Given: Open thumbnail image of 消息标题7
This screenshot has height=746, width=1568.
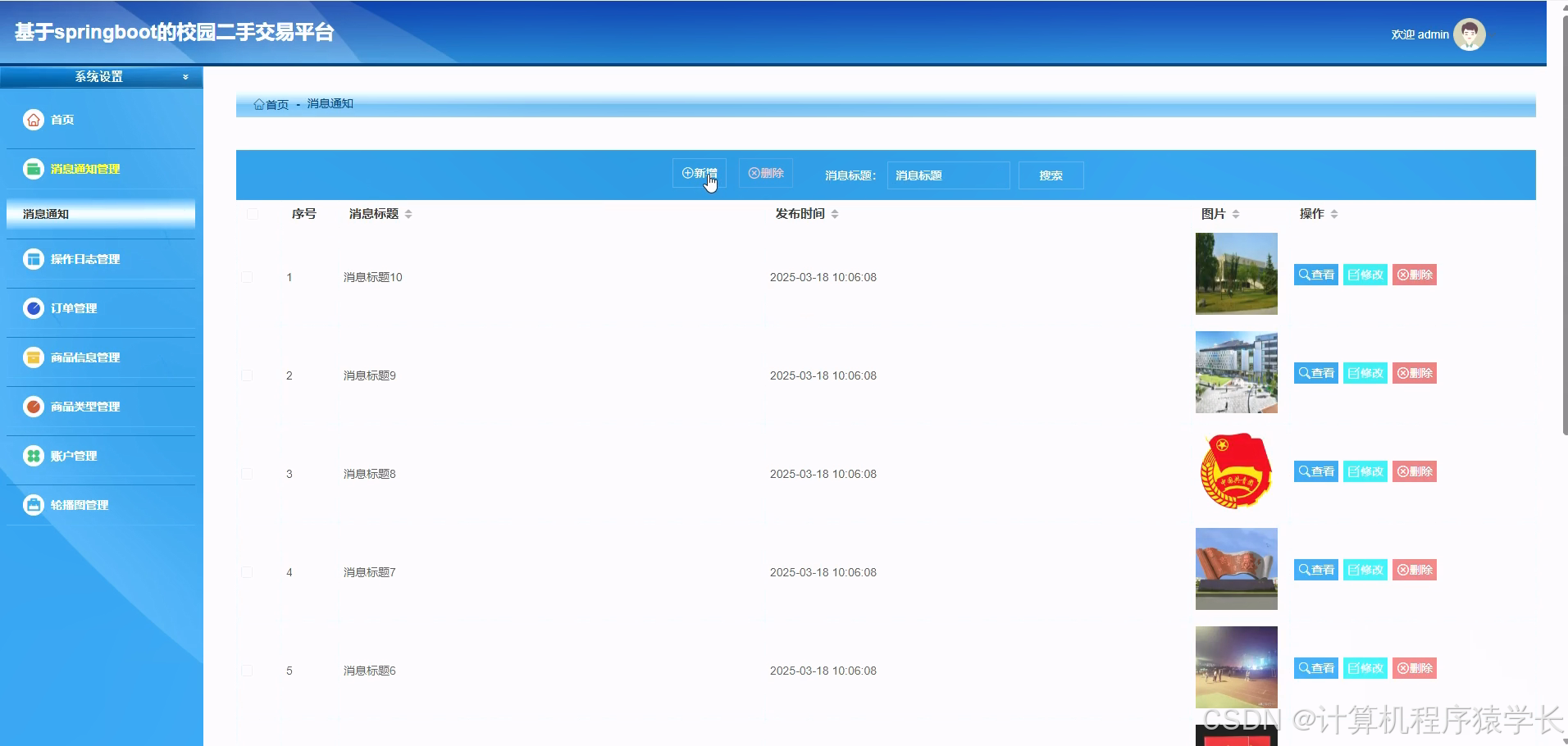Looking at the screenshot, I should [x=1237, y=569].
